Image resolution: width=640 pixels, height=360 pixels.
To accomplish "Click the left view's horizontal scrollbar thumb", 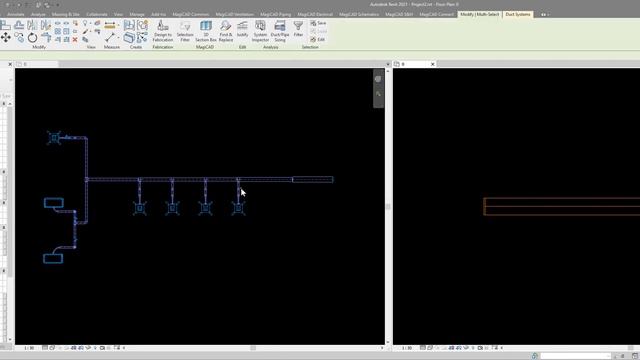I will pyautogui.click(x=253, y=348).
